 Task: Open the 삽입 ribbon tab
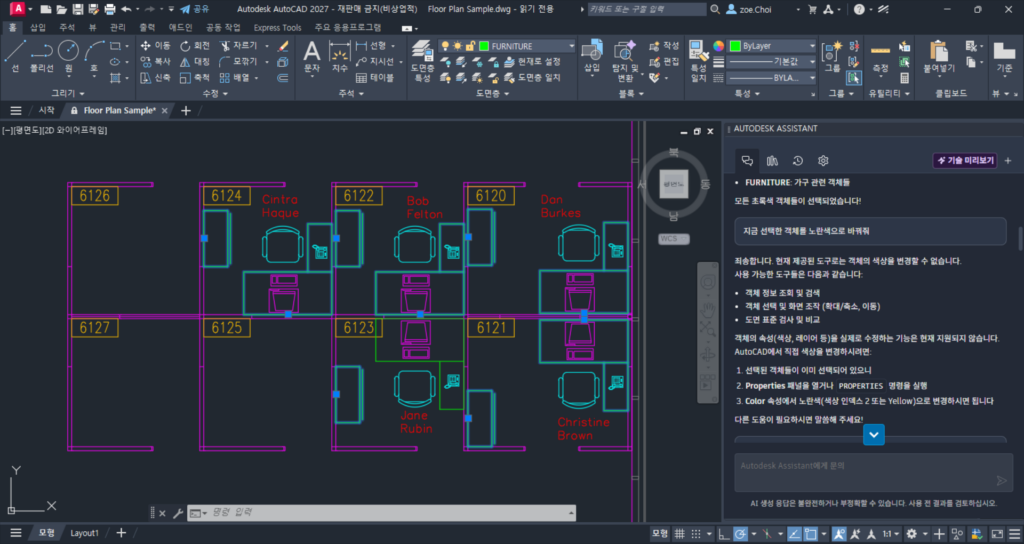(x=38, y=27)
